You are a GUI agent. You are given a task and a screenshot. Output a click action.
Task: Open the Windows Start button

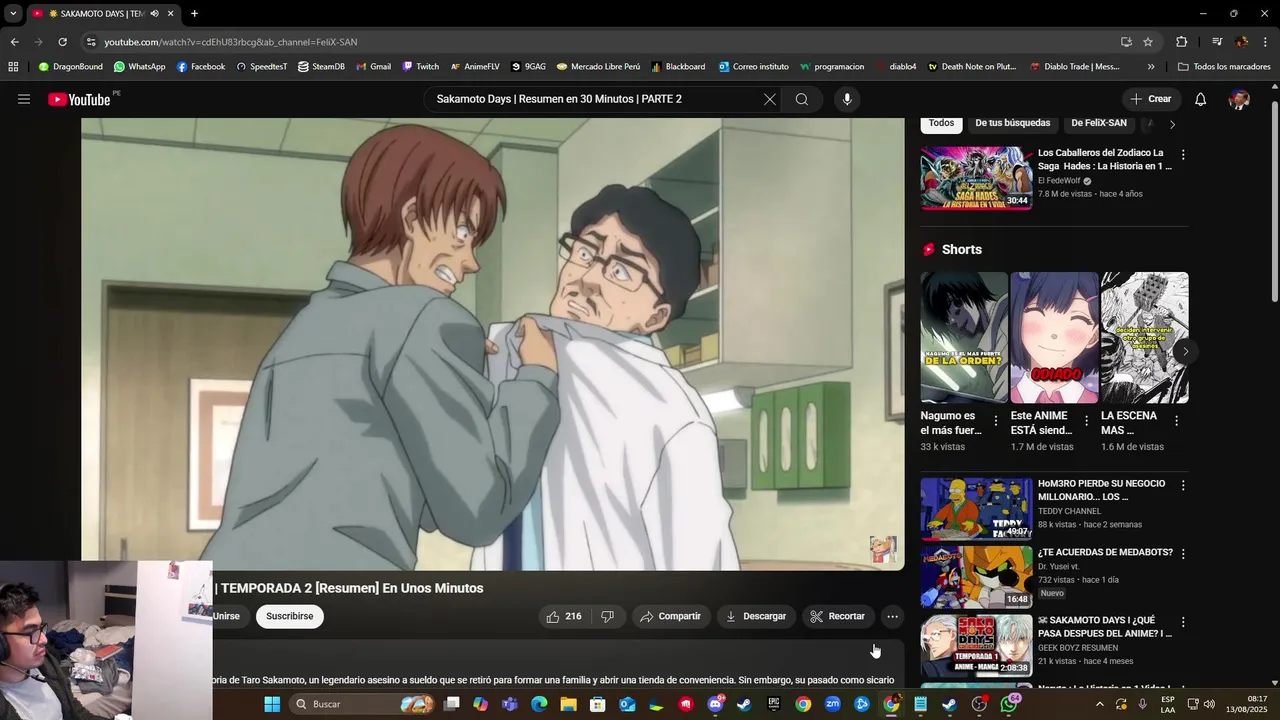pyautogui.click(x=272, y=704)
